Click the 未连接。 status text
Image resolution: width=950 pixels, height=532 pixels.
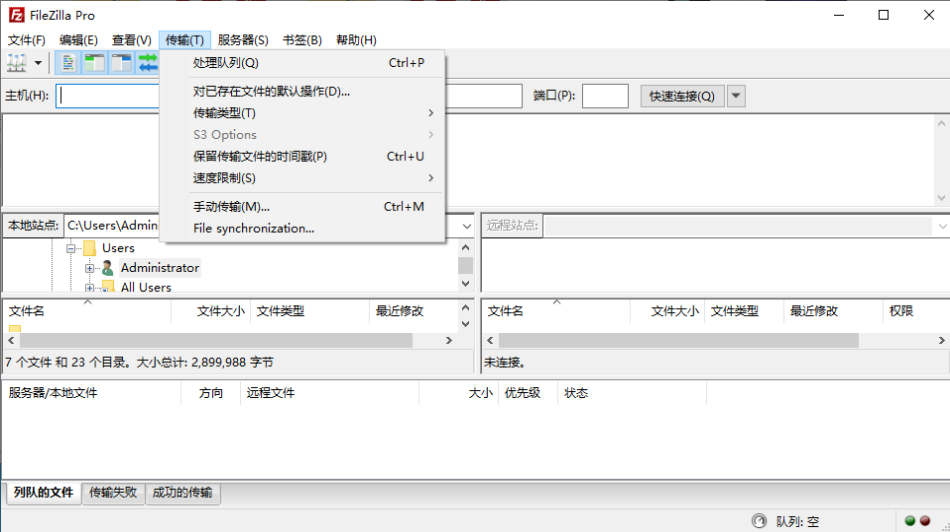pos(505,362)
